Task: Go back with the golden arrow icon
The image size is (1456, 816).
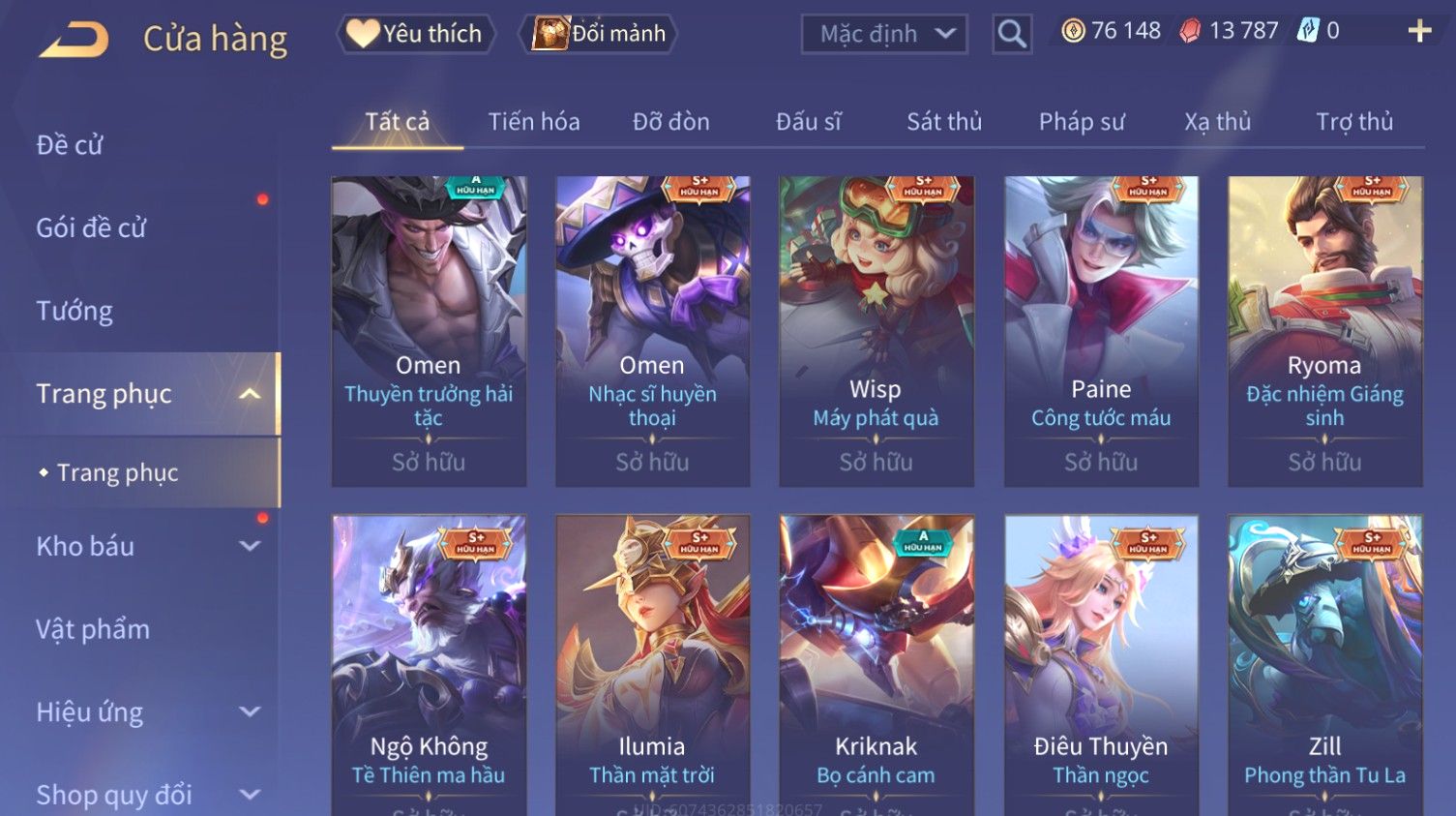Action: [74, 40]
